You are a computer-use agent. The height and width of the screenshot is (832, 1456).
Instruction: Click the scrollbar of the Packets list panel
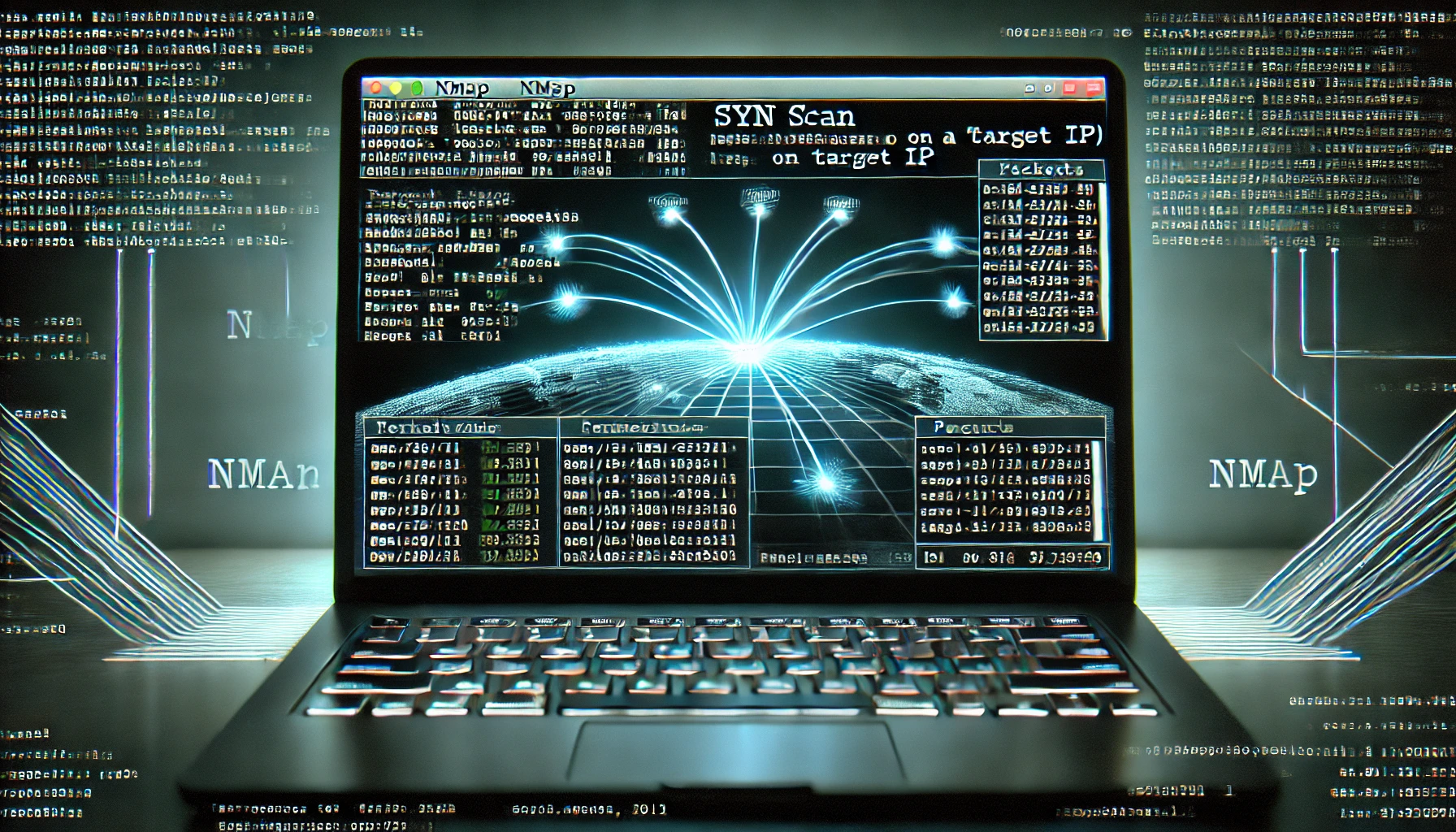(1102, 260)
